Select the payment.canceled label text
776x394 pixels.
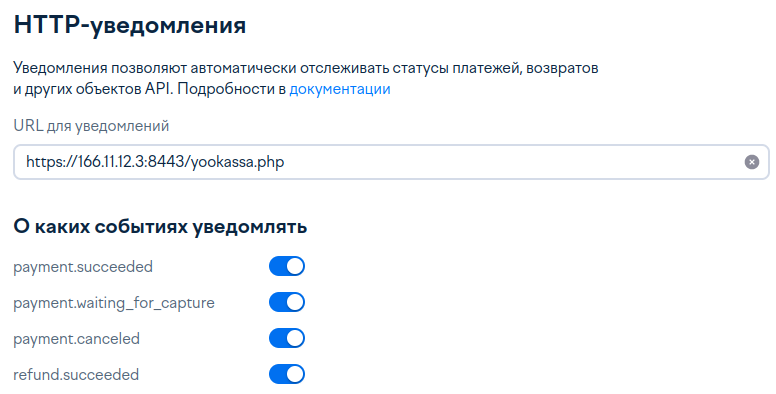[x=76, y=339]
